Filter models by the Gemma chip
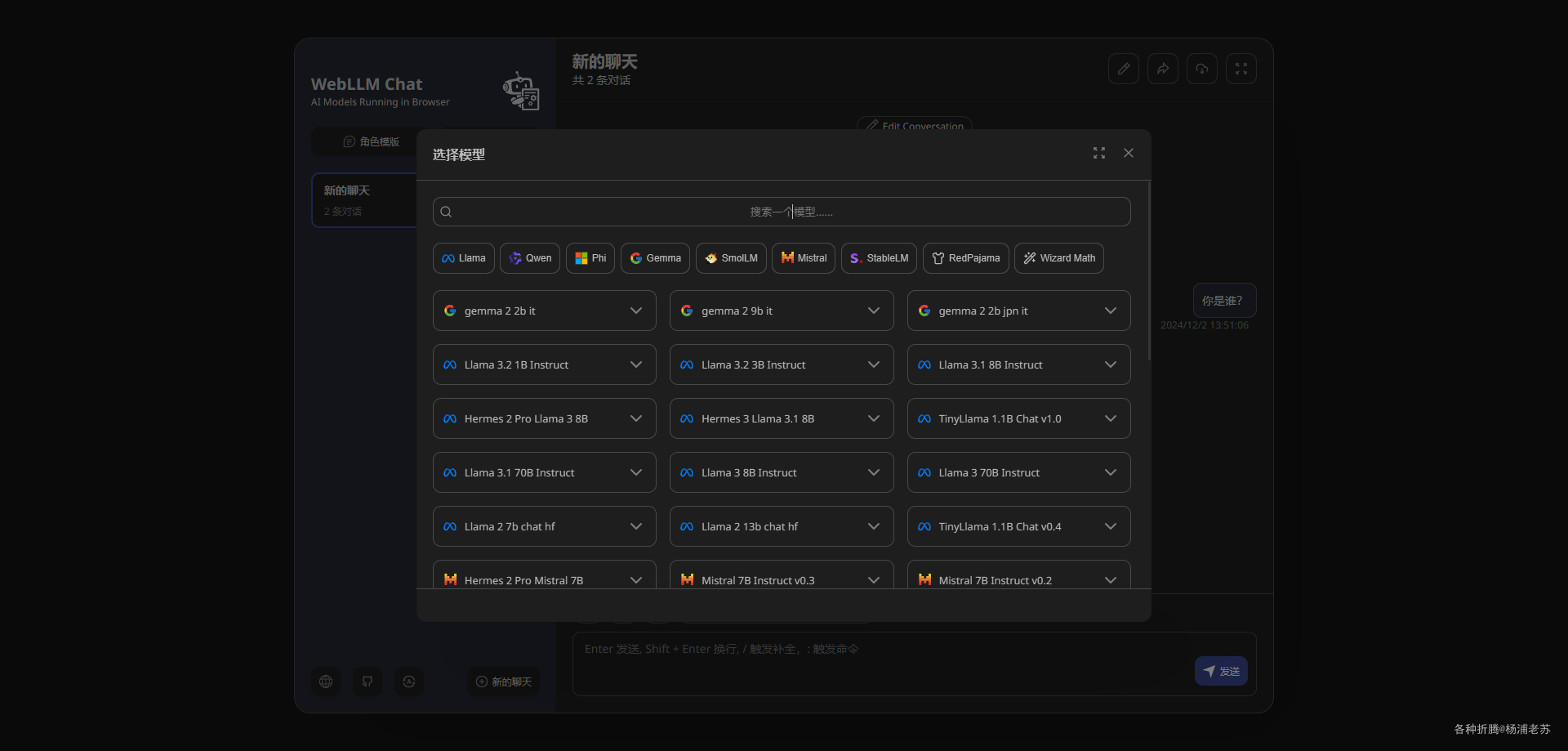Screen dimensions: 1568x751 pos(655,258)
